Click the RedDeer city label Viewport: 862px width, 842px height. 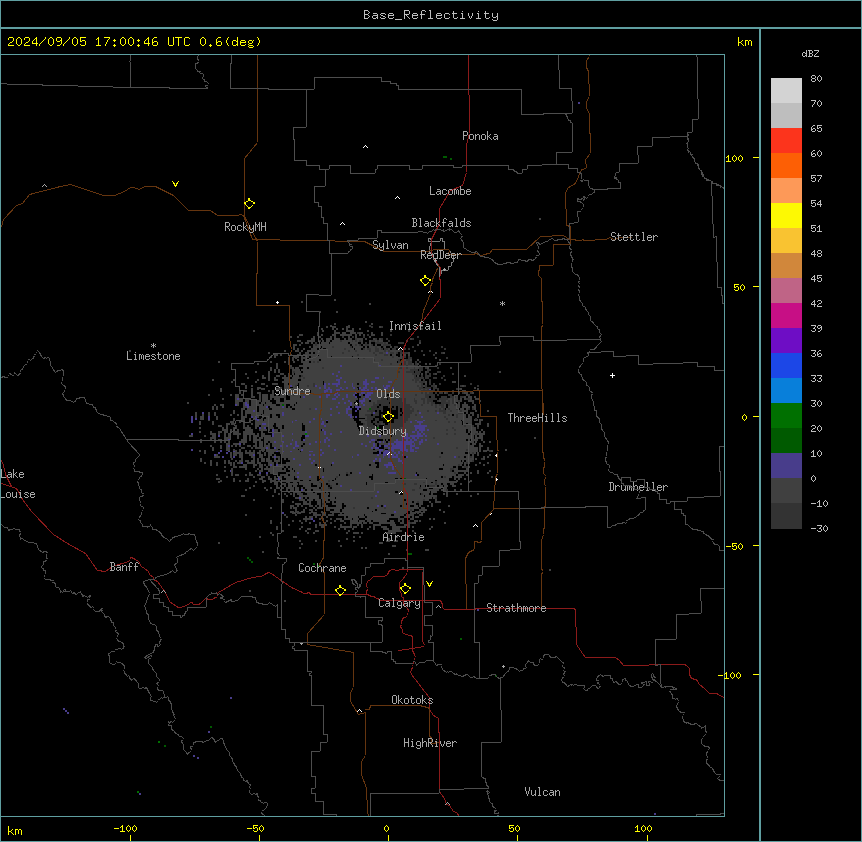coord(441,255)
